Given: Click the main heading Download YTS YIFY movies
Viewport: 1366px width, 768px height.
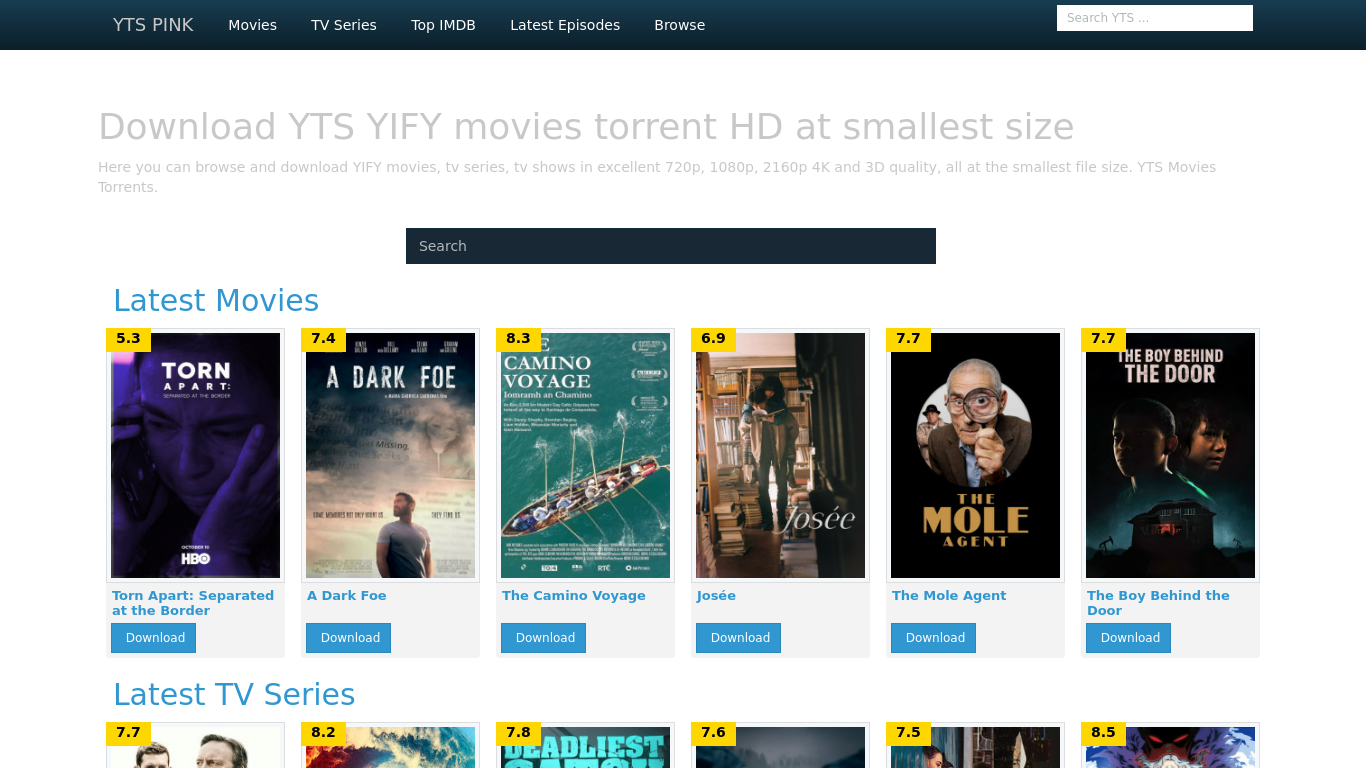Looking at the screenshot, I should (586, 127).
